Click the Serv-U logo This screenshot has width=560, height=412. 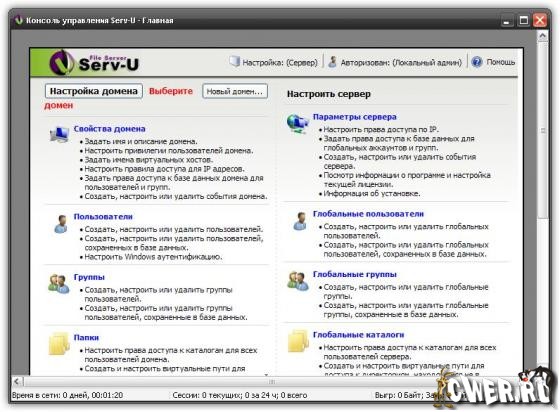tap(94, 62)
